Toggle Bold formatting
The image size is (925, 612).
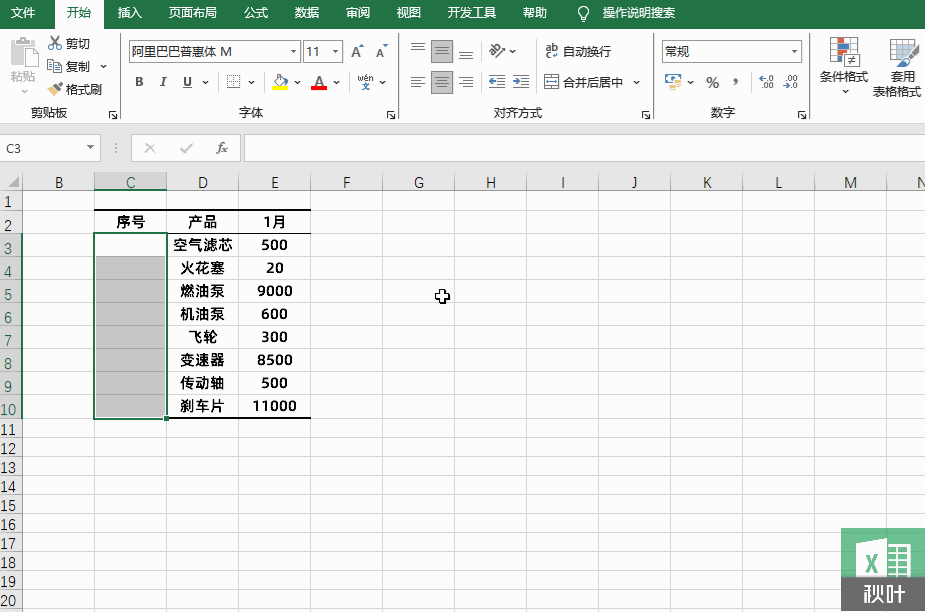139,82
